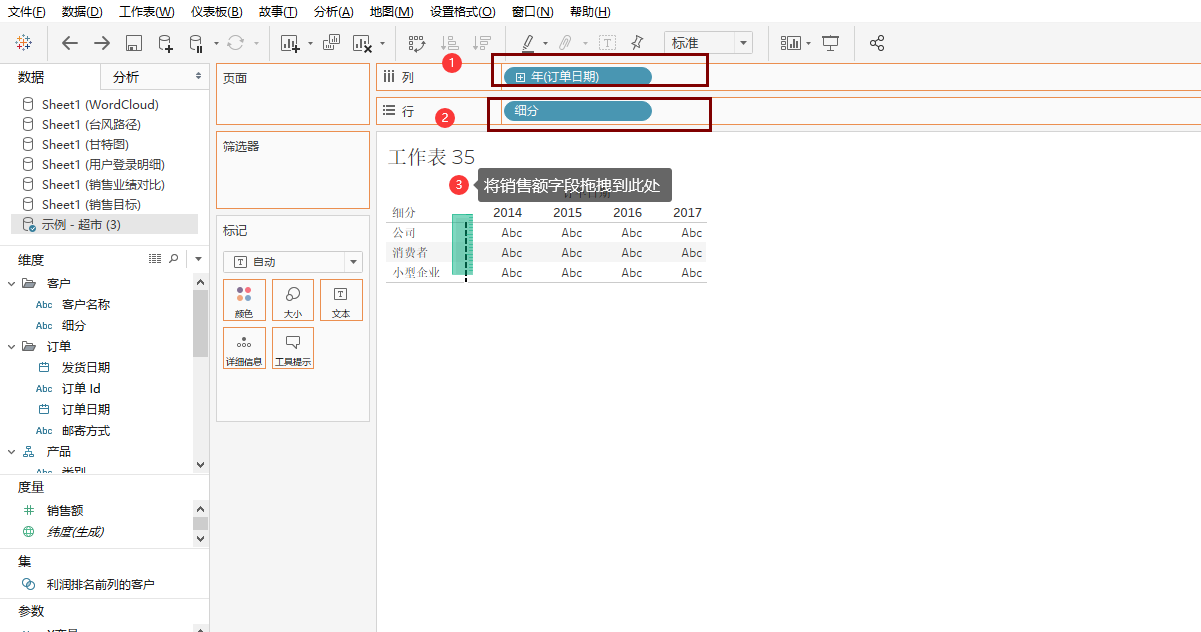Click the undo back arrow in toolbar
Screen dimensions: 1201x632
(69, 43)
